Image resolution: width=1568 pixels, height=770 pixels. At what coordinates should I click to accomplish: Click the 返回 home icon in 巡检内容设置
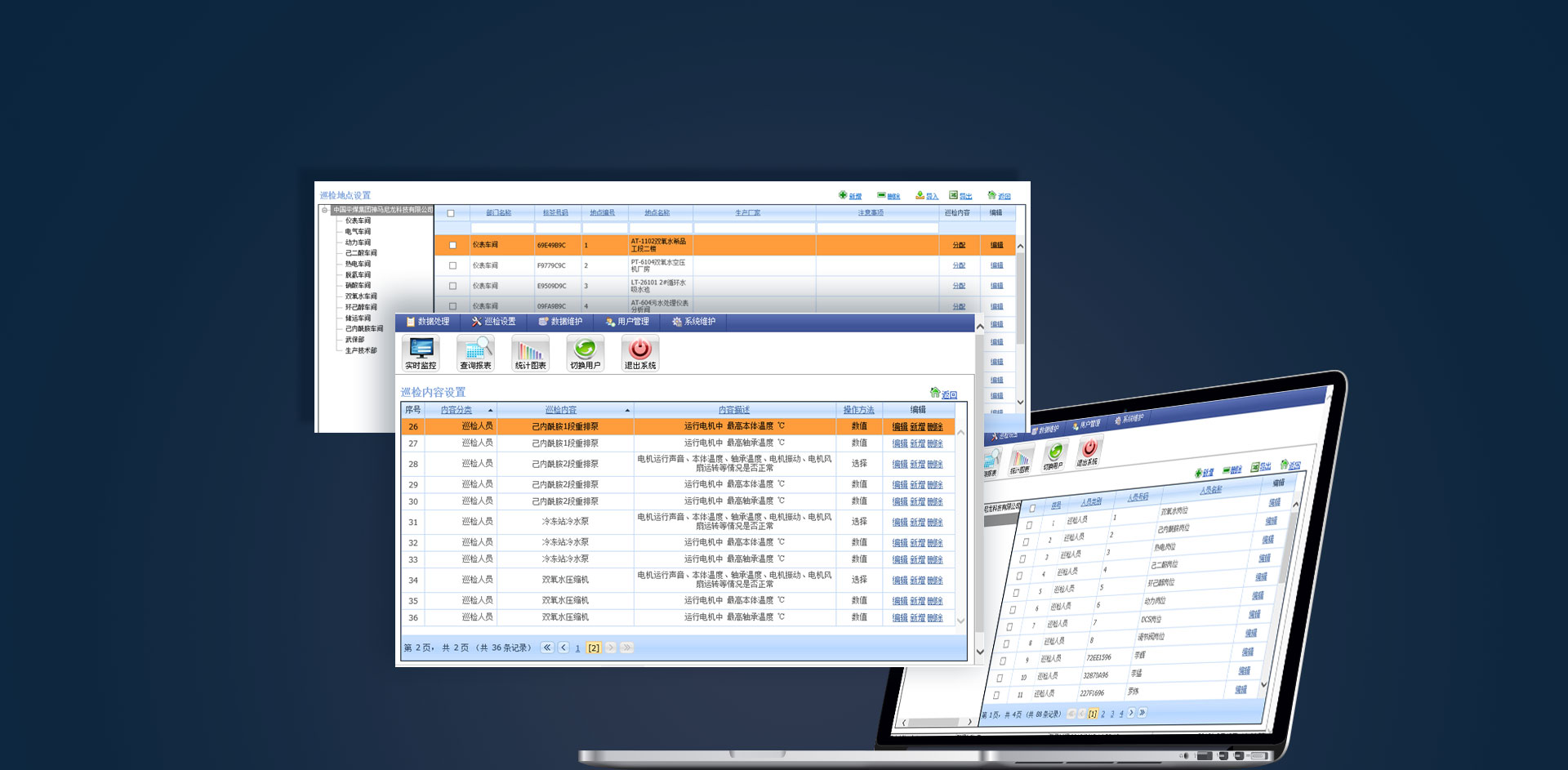point(935,393)
